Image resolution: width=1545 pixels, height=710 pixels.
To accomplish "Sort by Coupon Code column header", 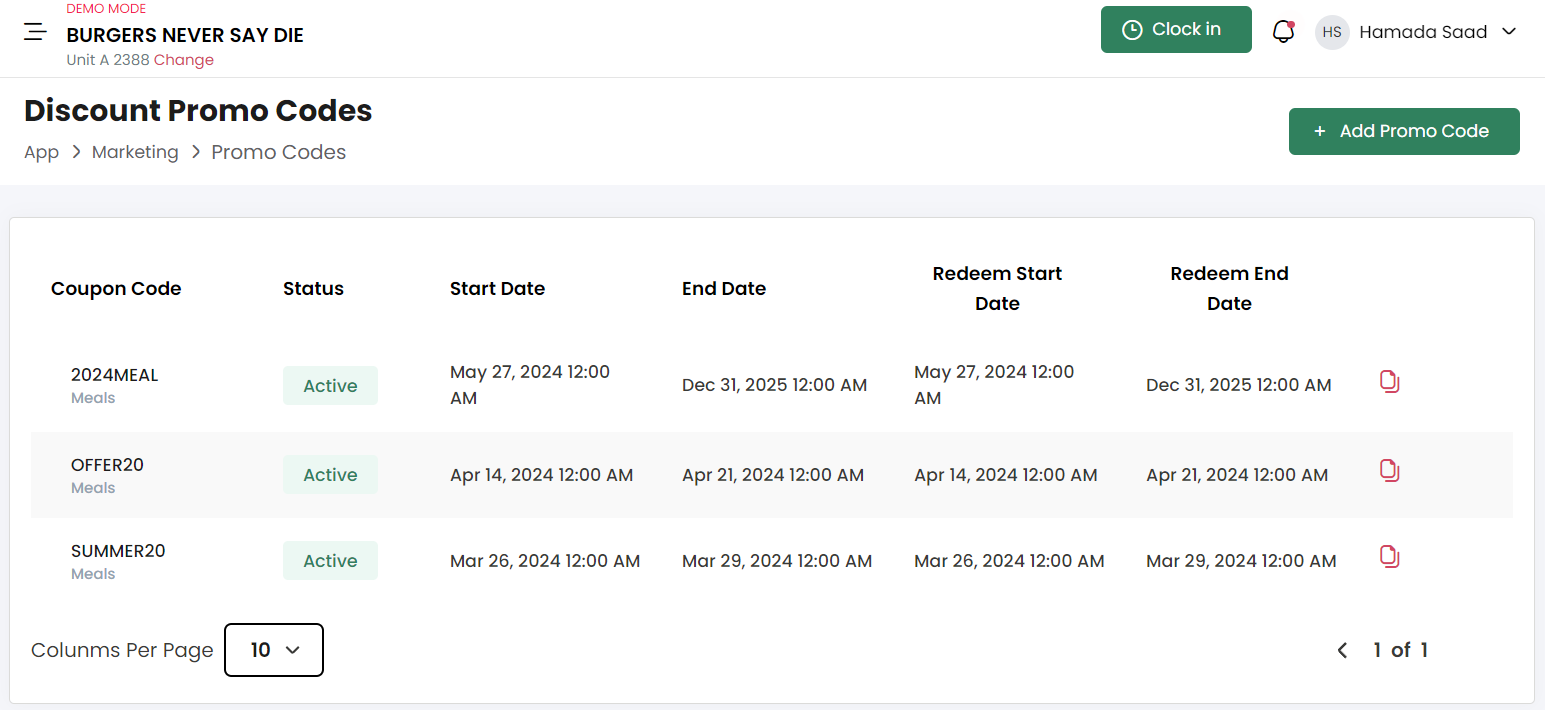I will 116,289.
